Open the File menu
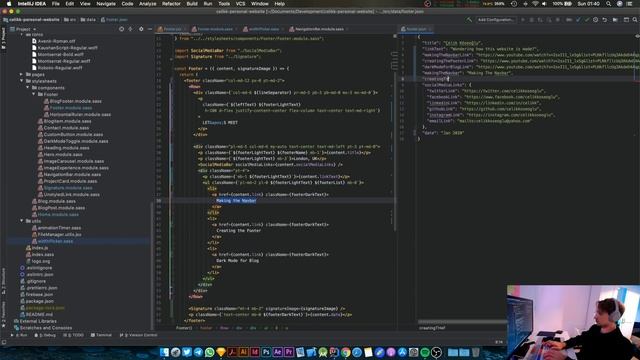This screenshot has width=640, height=360. [56, 4]
